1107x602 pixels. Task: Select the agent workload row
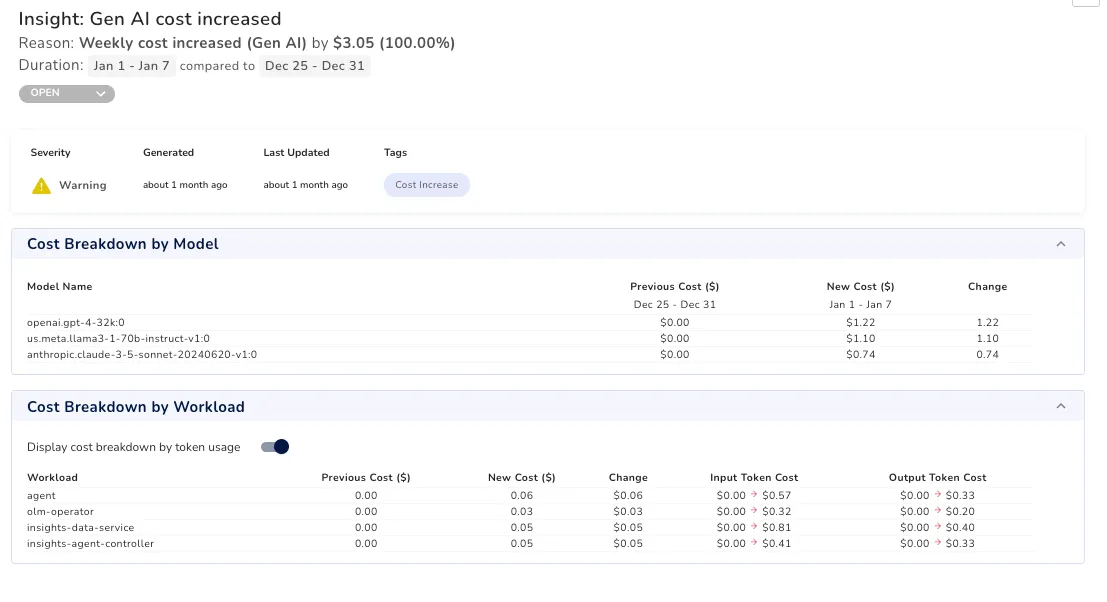click(529, 495)
